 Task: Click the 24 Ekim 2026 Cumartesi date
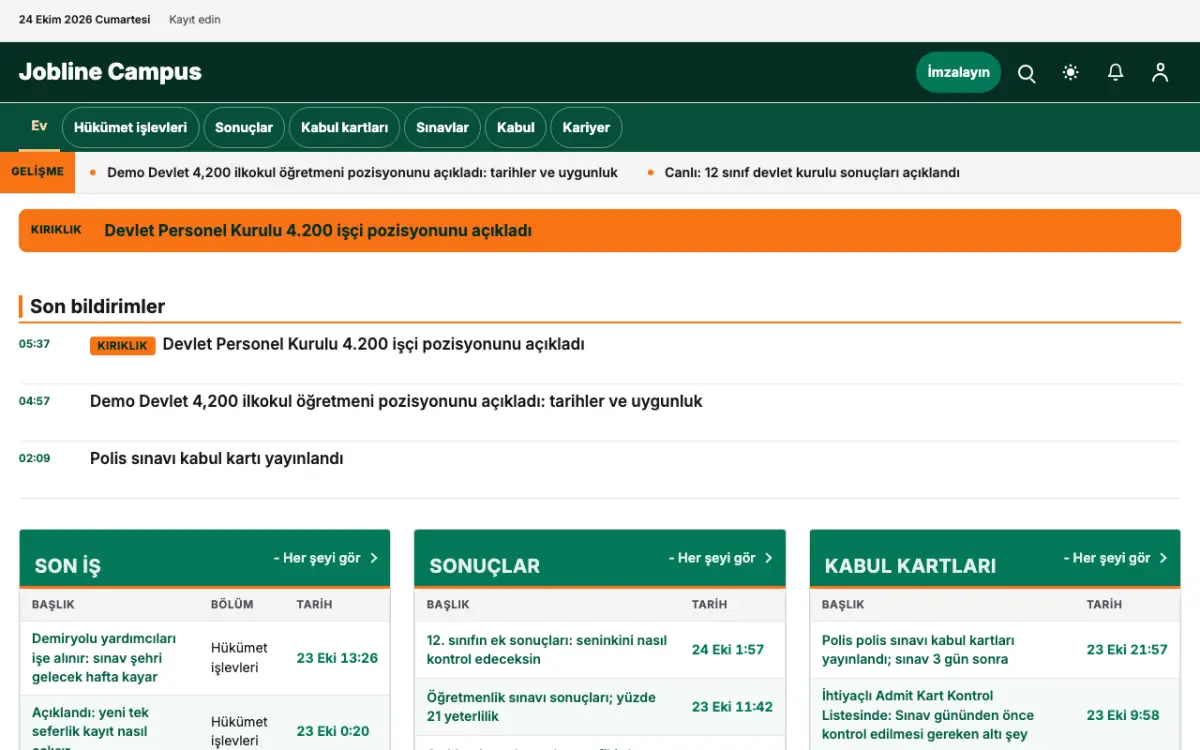84,19
